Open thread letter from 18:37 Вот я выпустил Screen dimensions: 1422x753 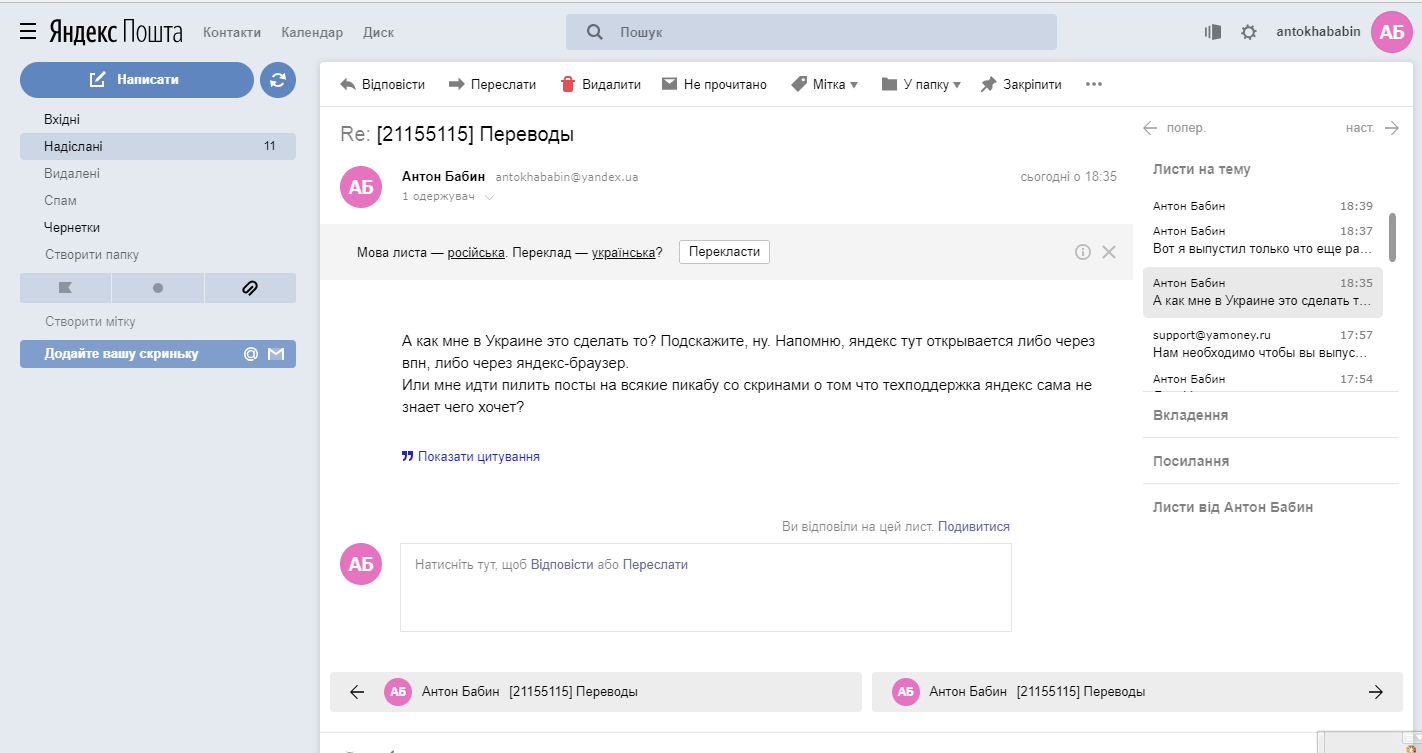click(1263, 240)
